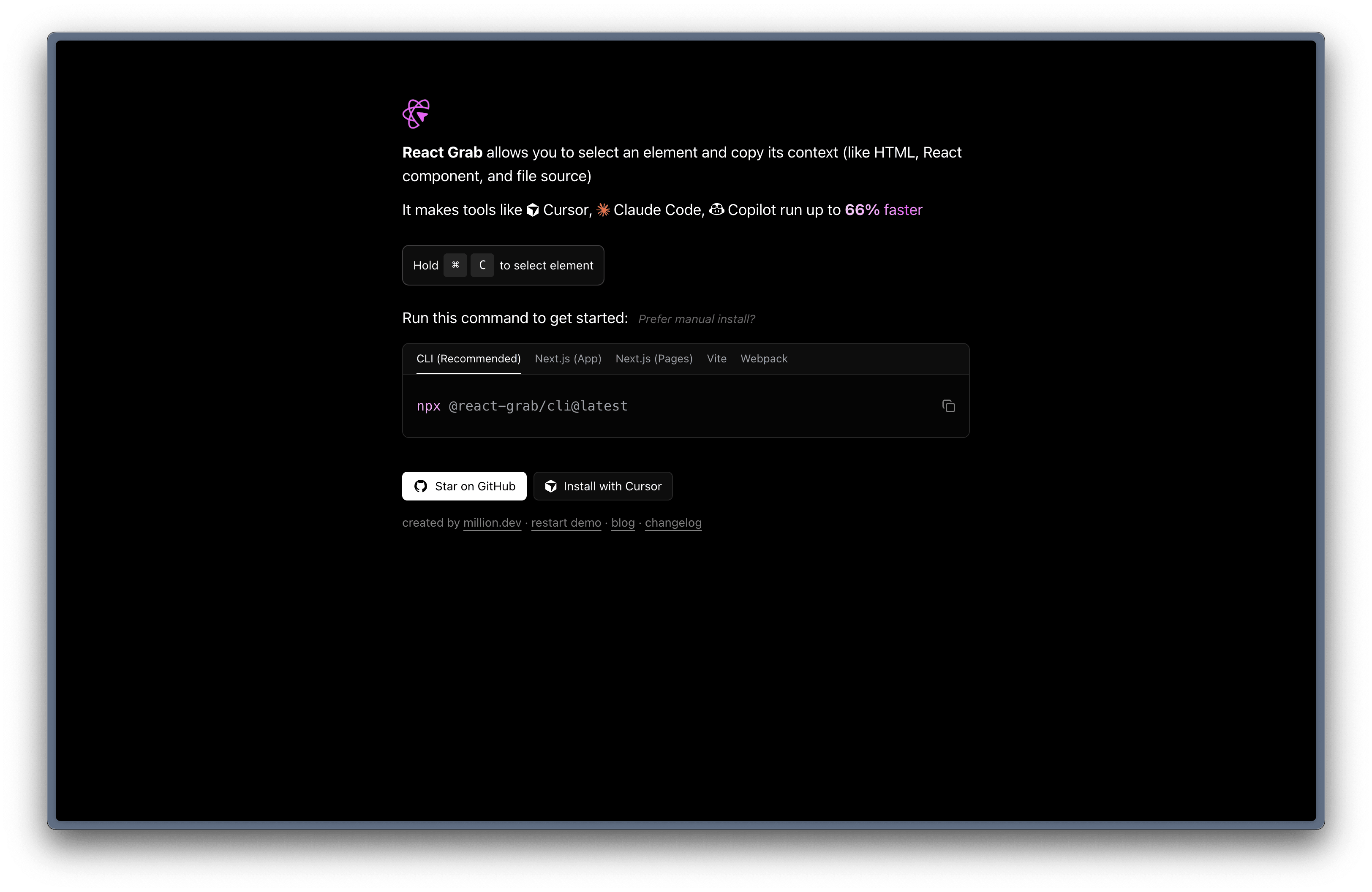Screen dimensions: 1372x892
Task: Select the CLI (Recommended) tab
Action: tap(468, 359)
